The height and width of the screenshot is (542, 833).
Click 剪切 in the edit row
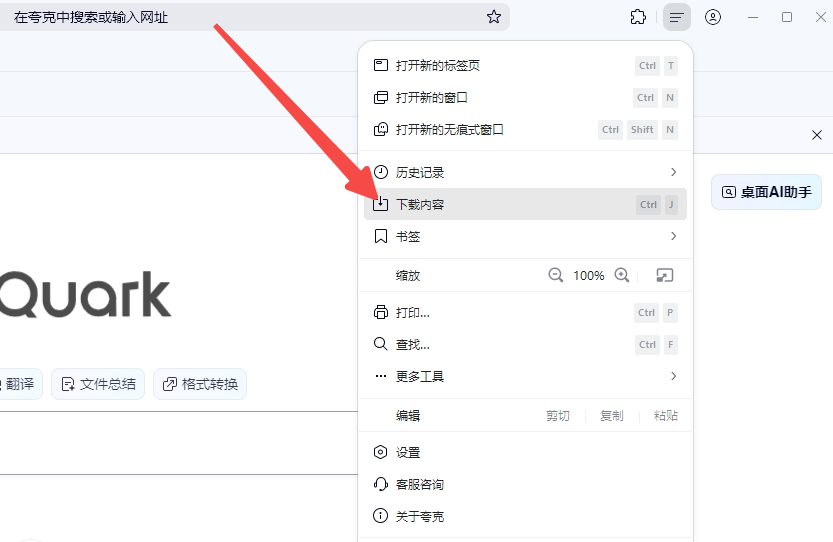tap(557, 416)
